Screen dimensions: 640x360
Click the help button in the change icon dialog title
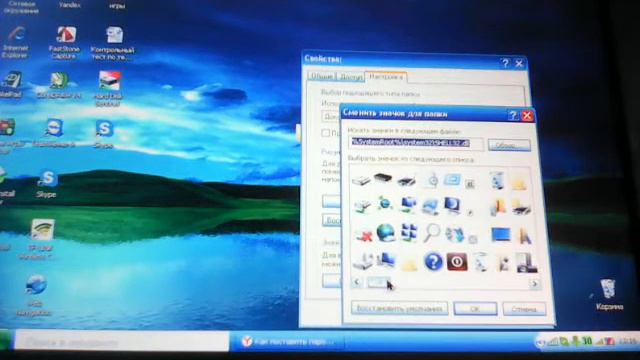coord(513,115)
